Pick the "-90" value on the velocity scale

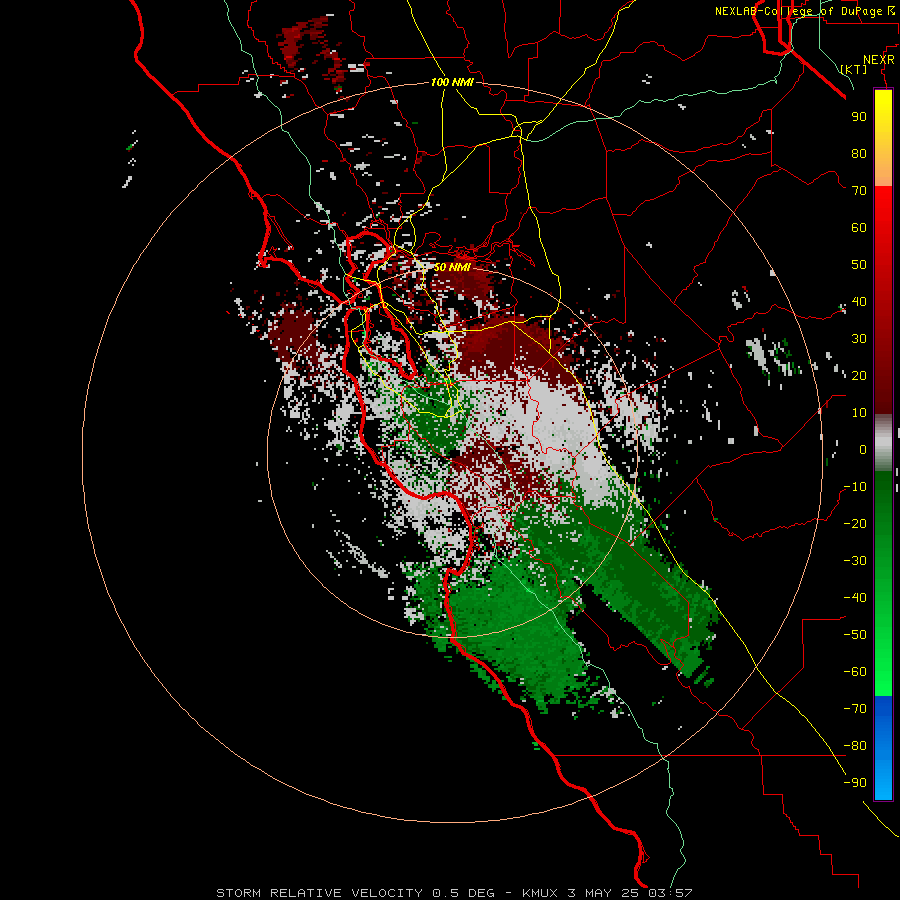click(x=855, y=783)
